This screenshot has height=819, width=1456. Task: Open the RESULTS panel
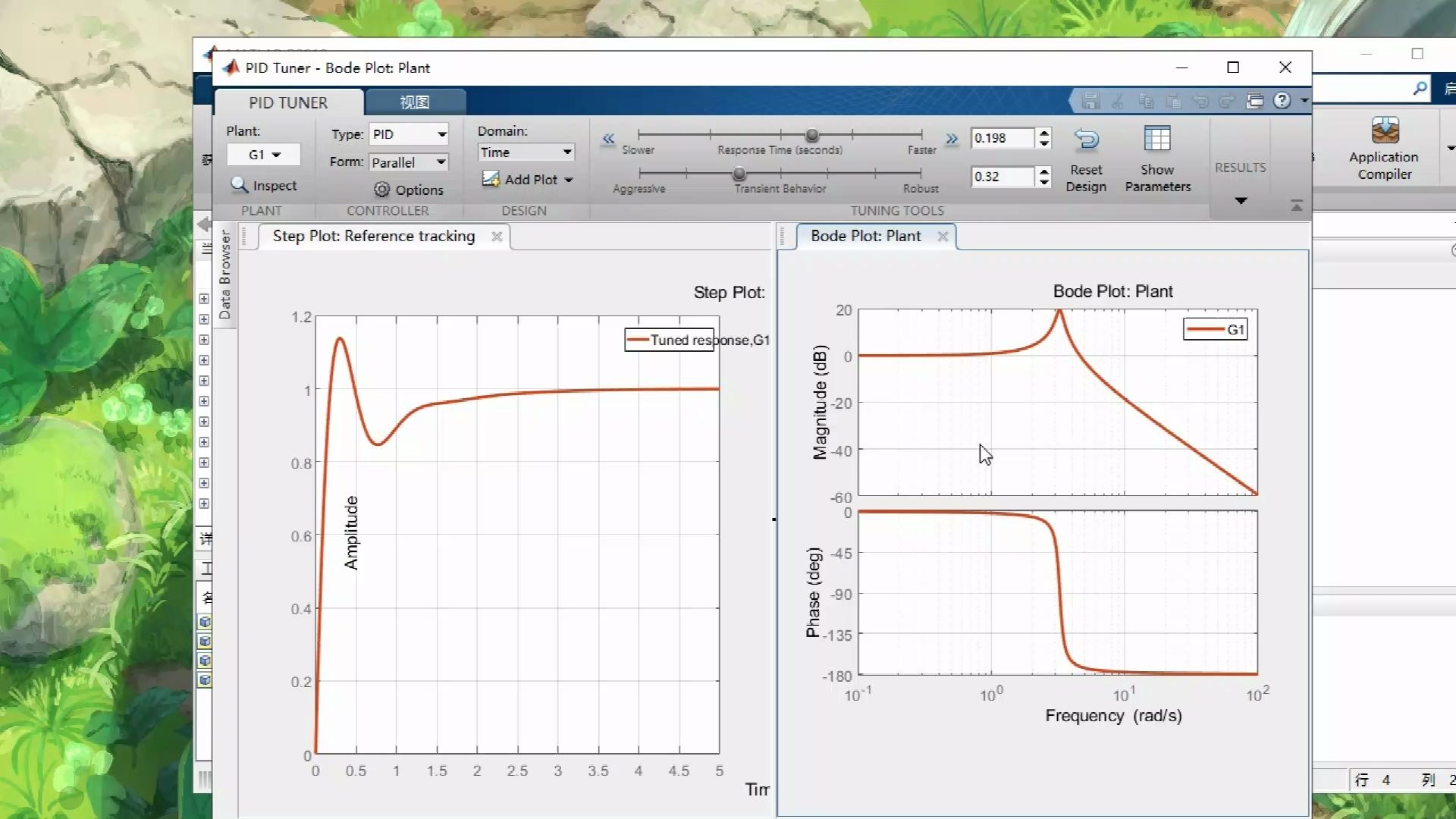tap(1240, 200)
